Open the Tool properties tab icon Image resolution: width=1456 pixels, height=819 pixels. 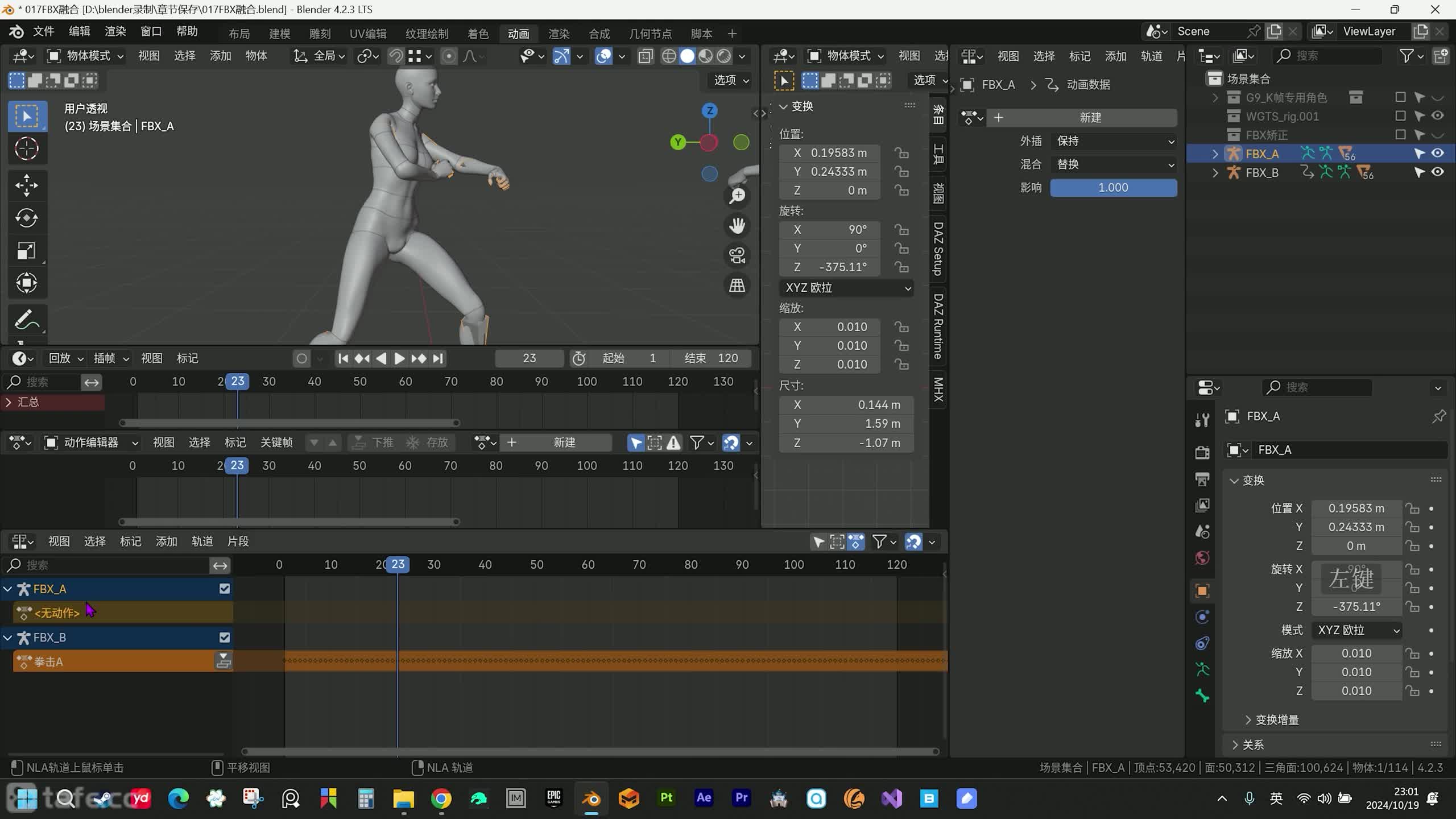[x=1202, y=420]
